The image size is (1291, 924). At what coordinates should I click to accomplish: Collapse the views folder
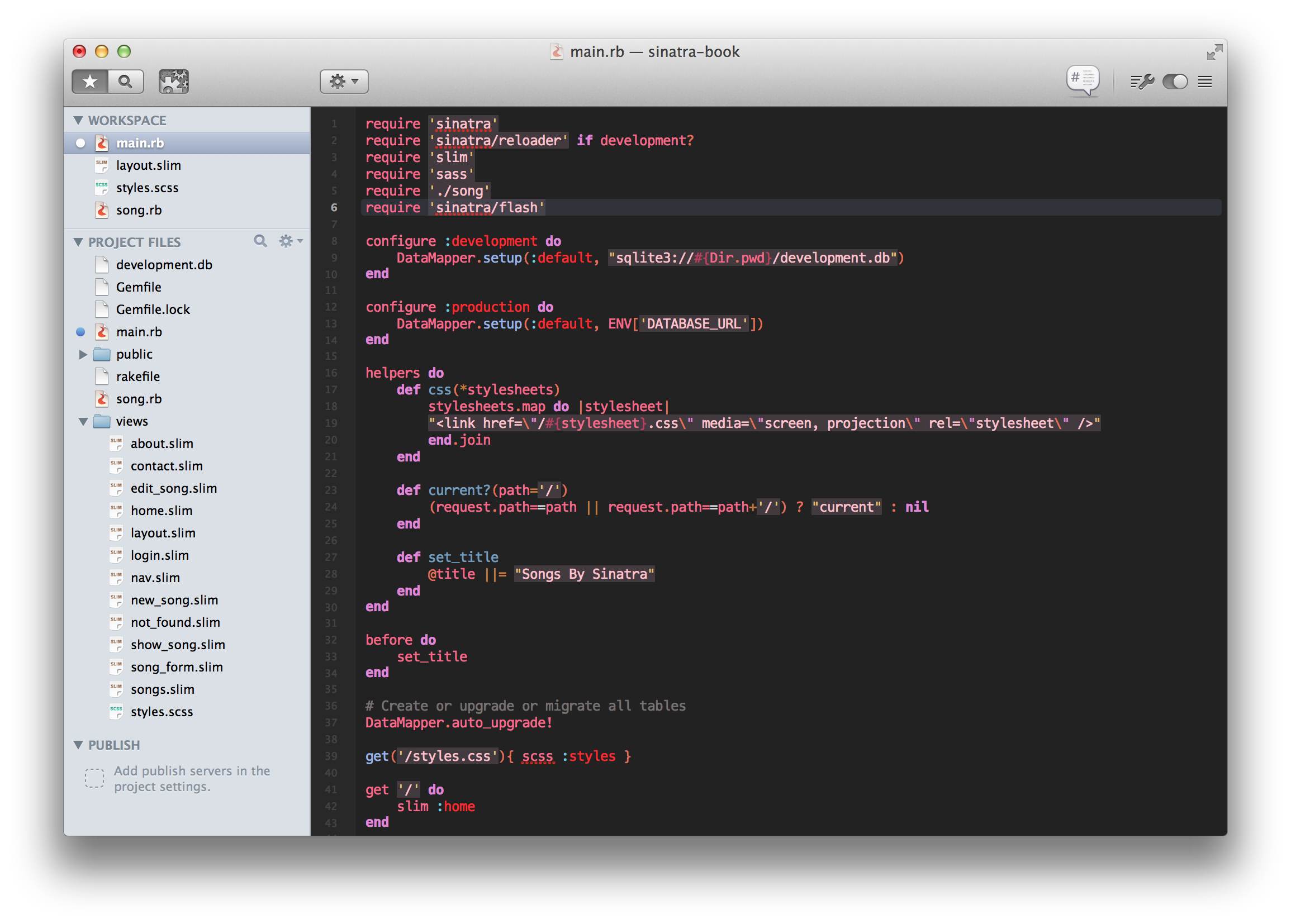[83, 422]
